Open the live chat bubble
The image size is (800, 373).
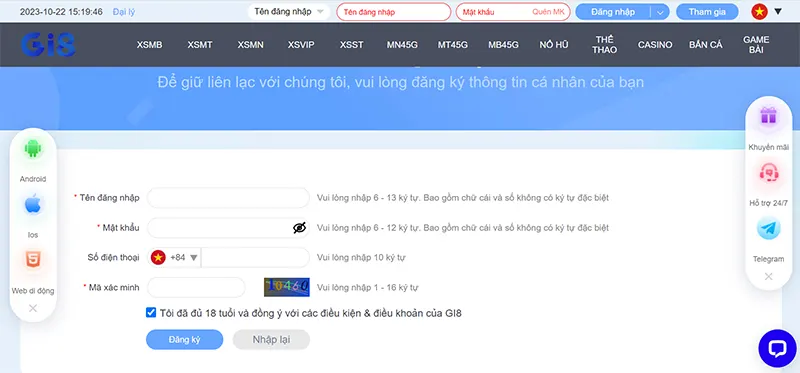tap(778, 349)
